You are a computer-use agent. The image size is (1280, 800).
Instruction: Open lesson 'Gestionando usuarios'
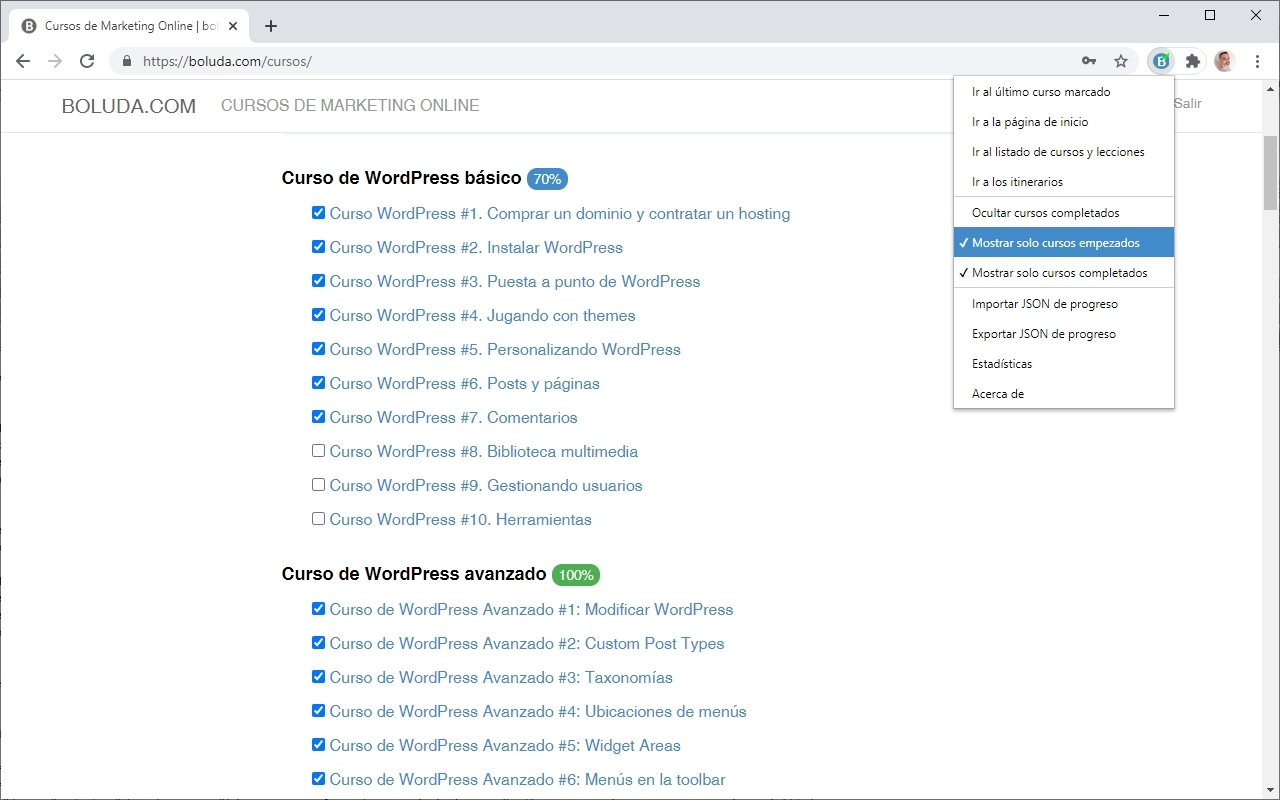pyautogui.click(x=486, y=486)
